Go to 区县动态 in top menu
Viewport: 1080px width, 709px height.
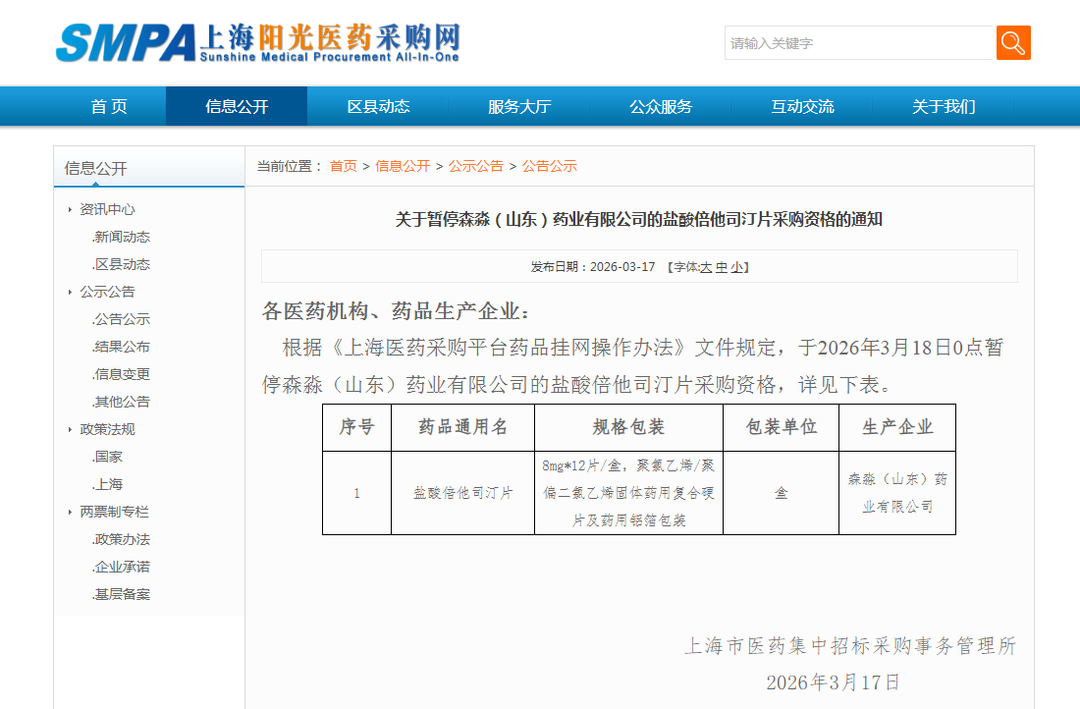(x=378, y=107)
